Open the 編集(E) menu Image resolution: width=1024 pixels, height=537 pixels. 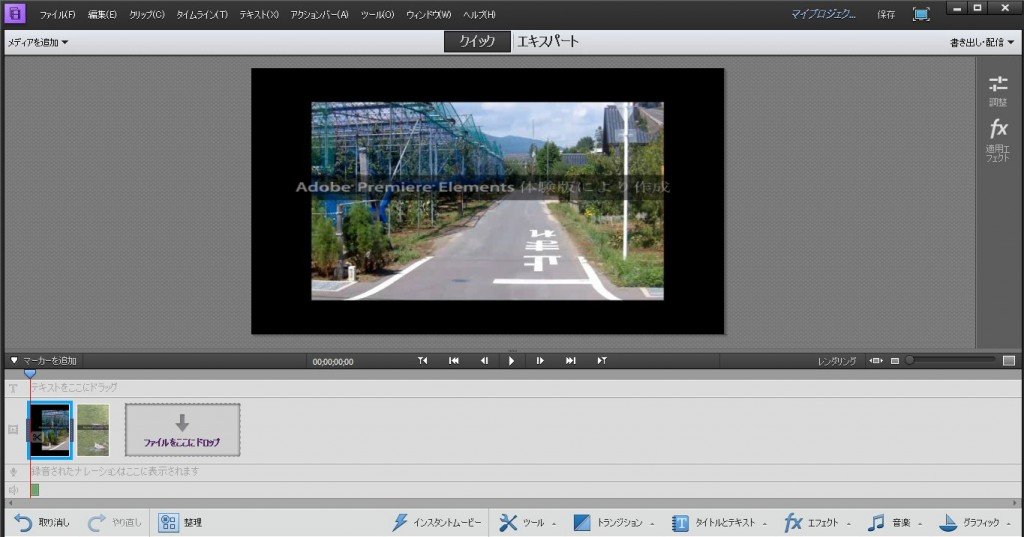pos(102,14)
